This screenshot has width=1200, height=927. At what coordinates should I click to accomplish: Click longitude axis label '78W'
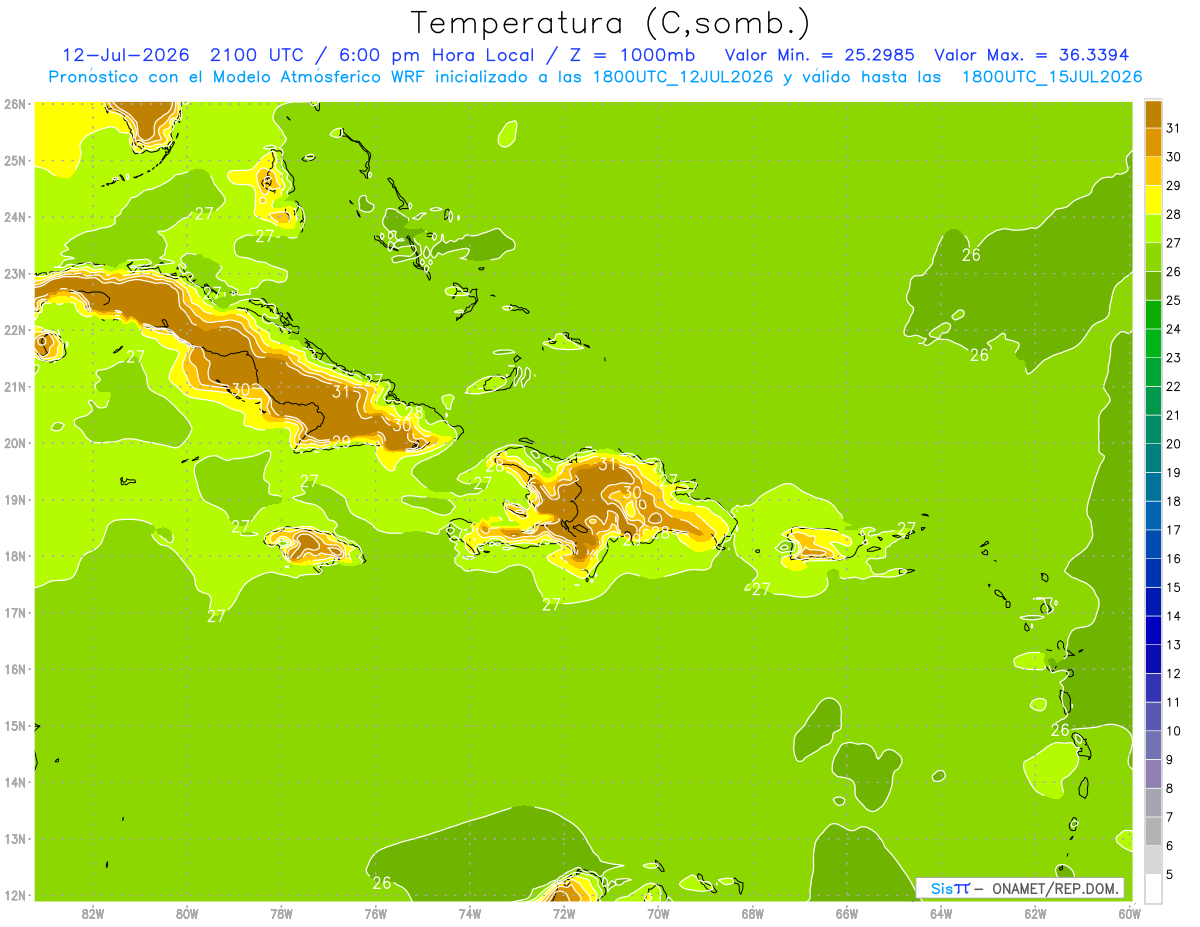[x=281, y=913]
